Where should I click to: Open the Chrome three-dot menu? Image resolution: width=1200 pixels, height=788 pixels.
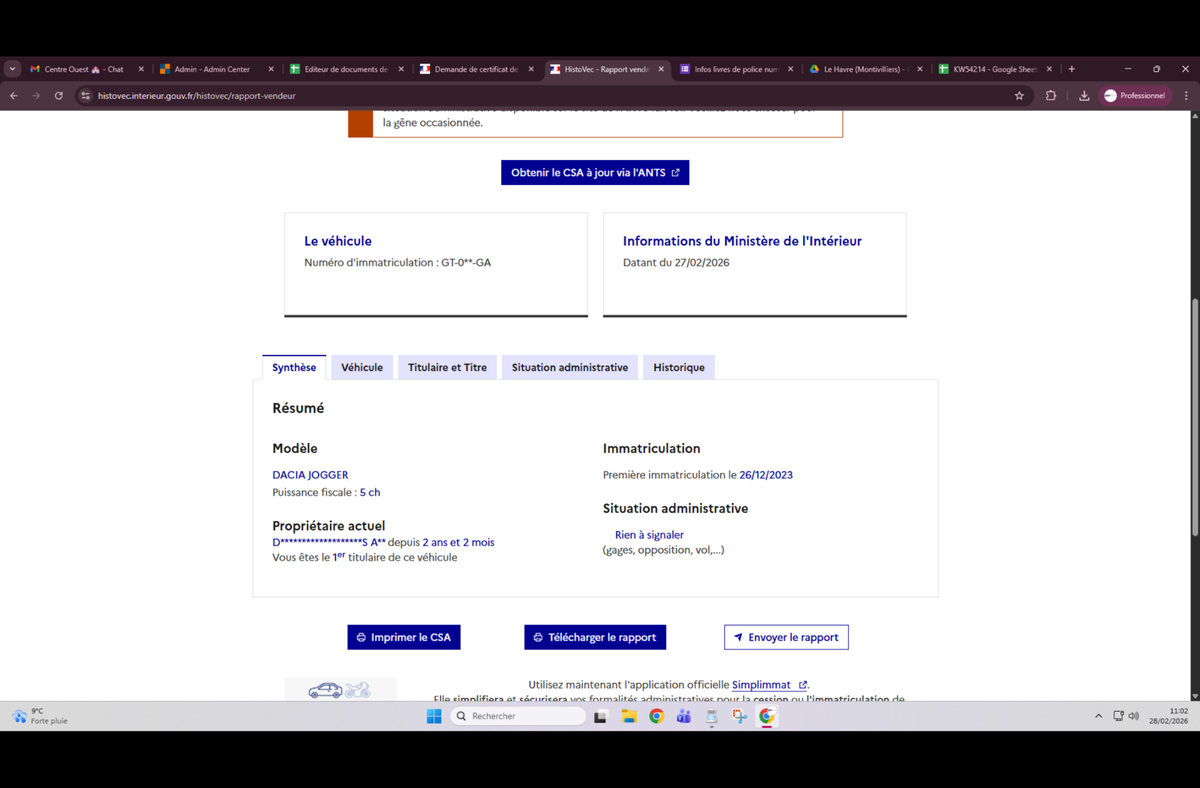(x=1186, y=96)
